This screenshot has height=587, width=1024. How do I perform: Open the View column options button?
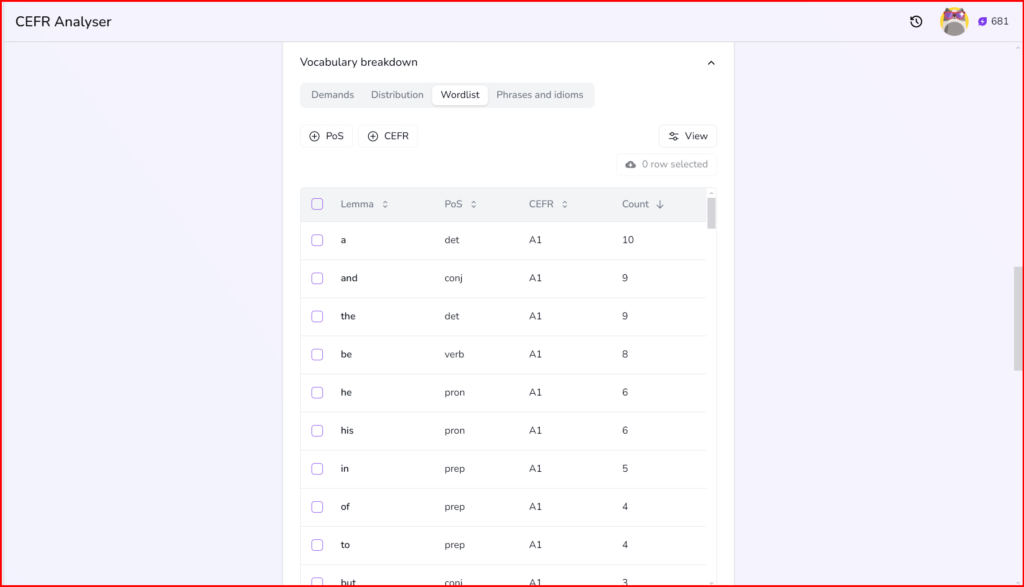point(687,136)
